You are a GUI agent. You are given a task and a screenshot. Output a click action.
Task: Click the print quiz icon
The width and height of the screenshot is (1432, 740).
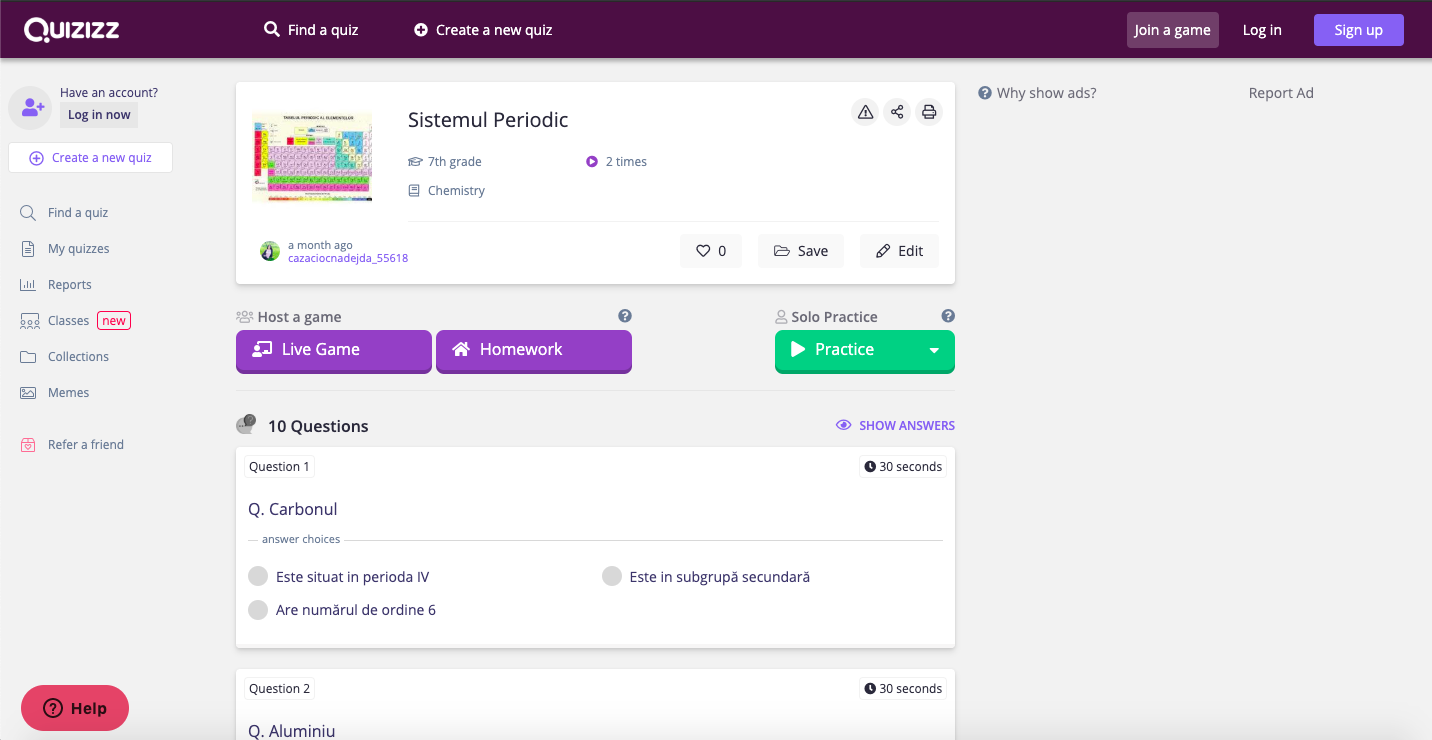pos(929,112)
